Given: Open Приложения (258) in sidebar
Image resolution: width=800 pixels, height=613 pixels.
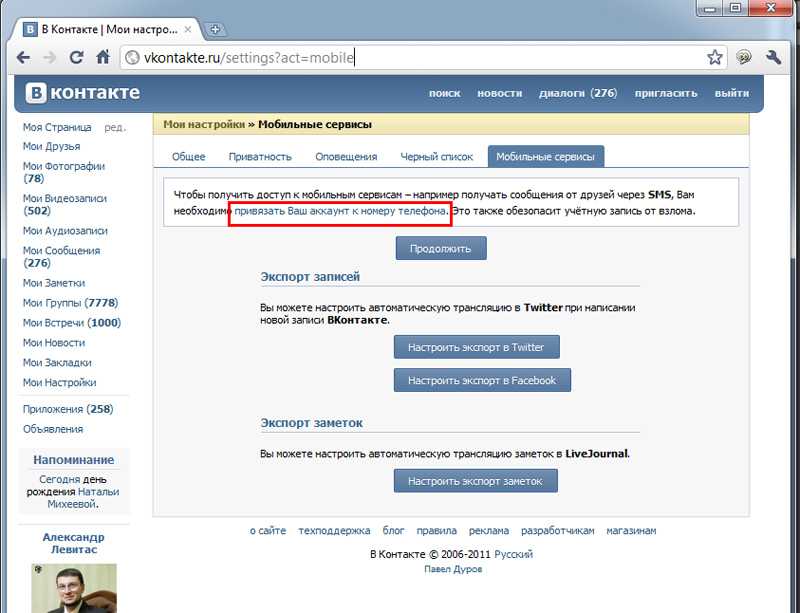Looking at the screenshot, I should point(68,409).
